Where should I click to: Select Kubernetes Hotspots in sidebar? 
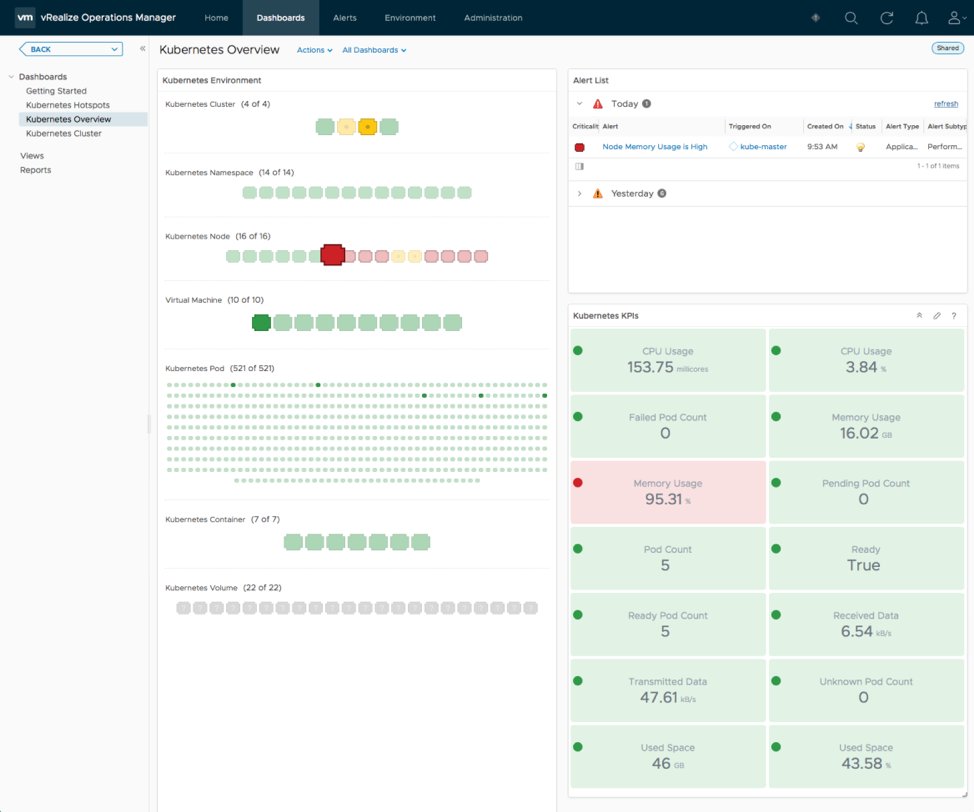coord(68,105)
